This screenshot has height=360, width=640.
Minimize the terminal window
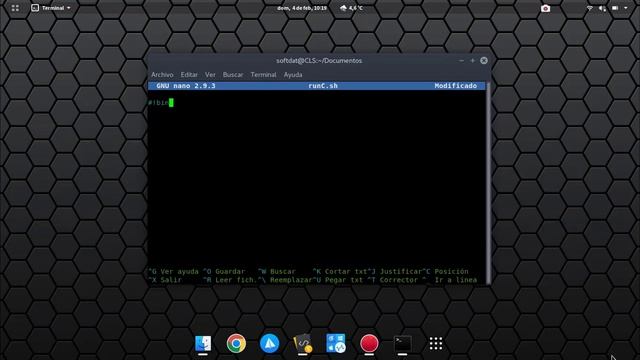[461, 60]
